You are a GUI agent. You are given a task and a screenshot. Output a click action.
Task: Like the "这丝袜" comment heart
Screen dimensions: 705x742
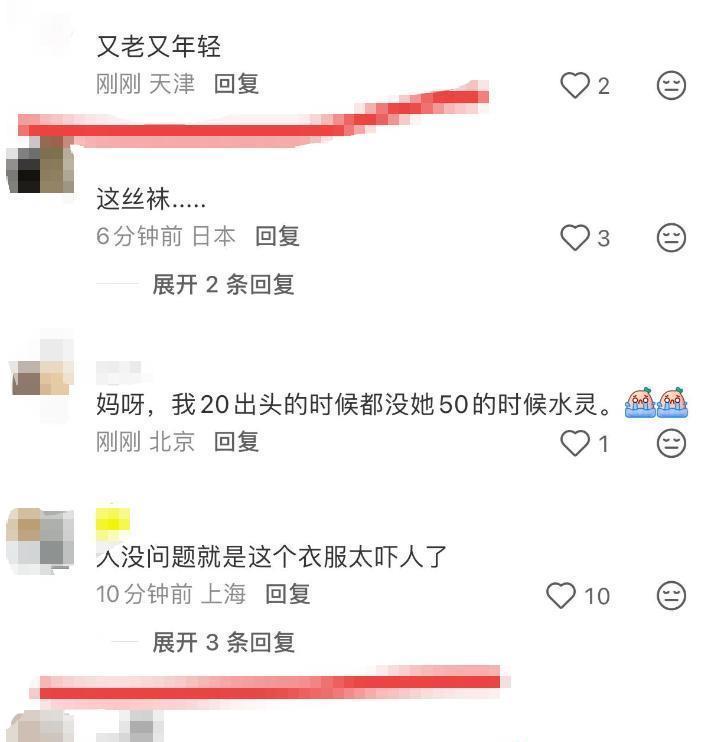(x=574, y=238)
